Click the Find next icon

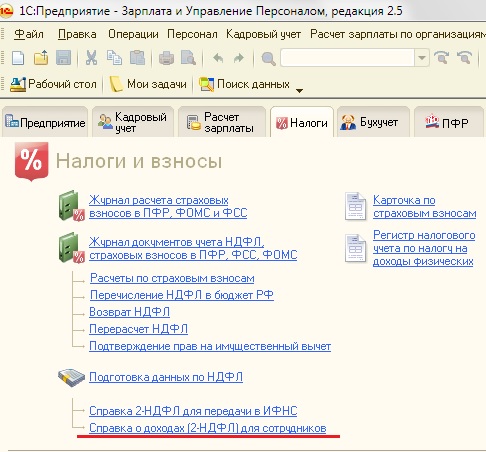tap(442, 58)
